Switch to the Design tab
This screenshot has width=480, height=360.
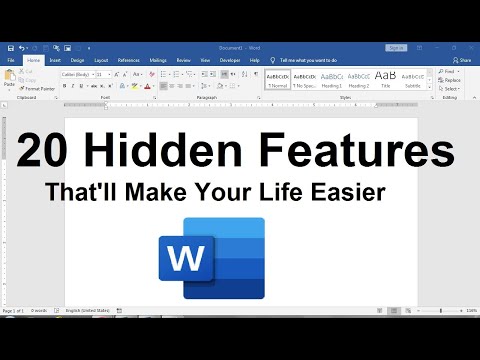coord(77,60)
